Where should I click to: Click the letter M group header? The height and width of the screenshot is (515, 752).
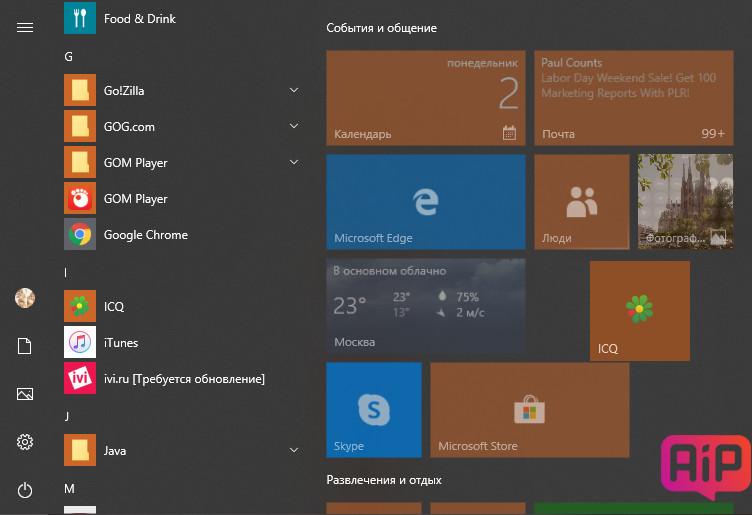(x=69, y=489)
